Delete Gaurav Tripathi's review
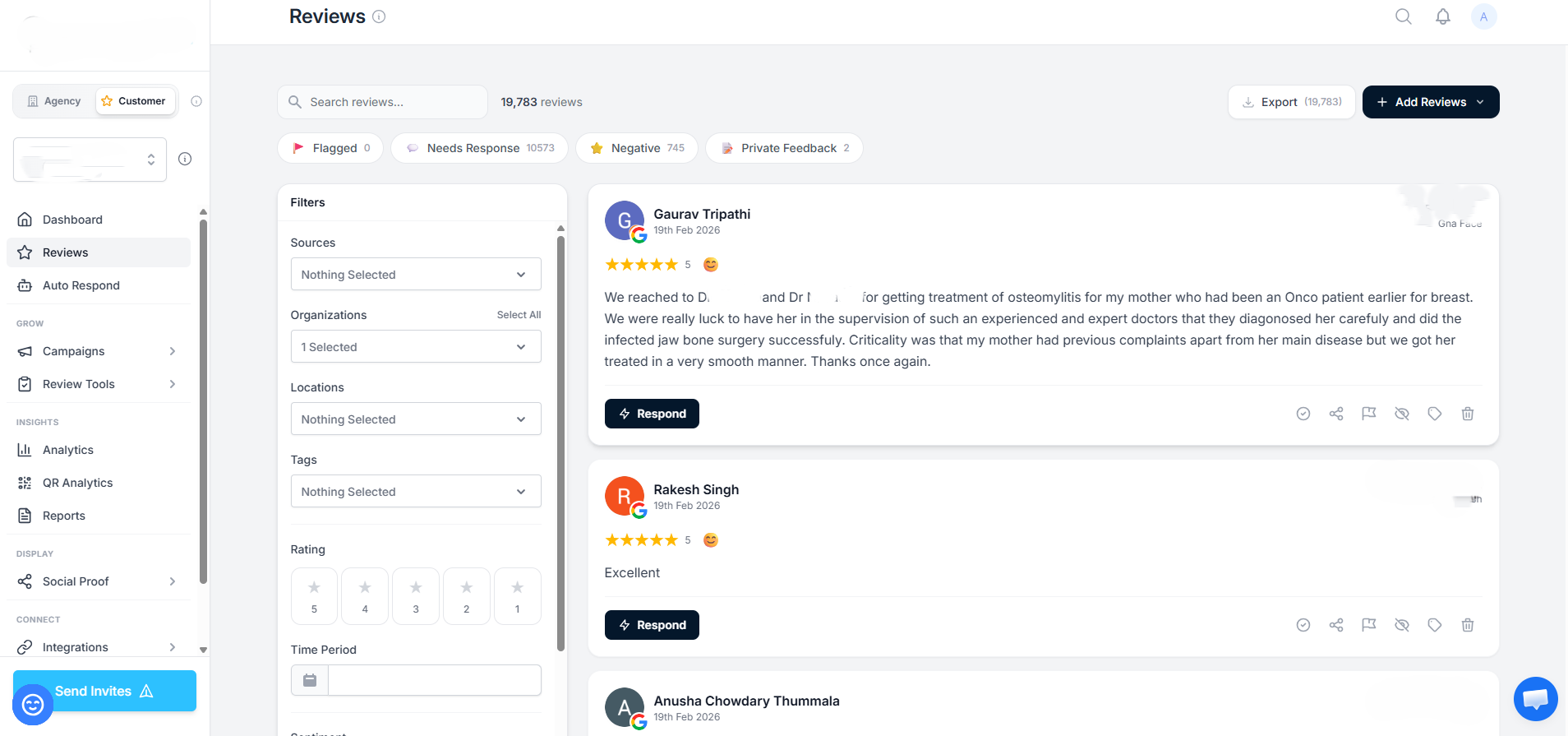1568x736 pixels. click(1467, 414)
